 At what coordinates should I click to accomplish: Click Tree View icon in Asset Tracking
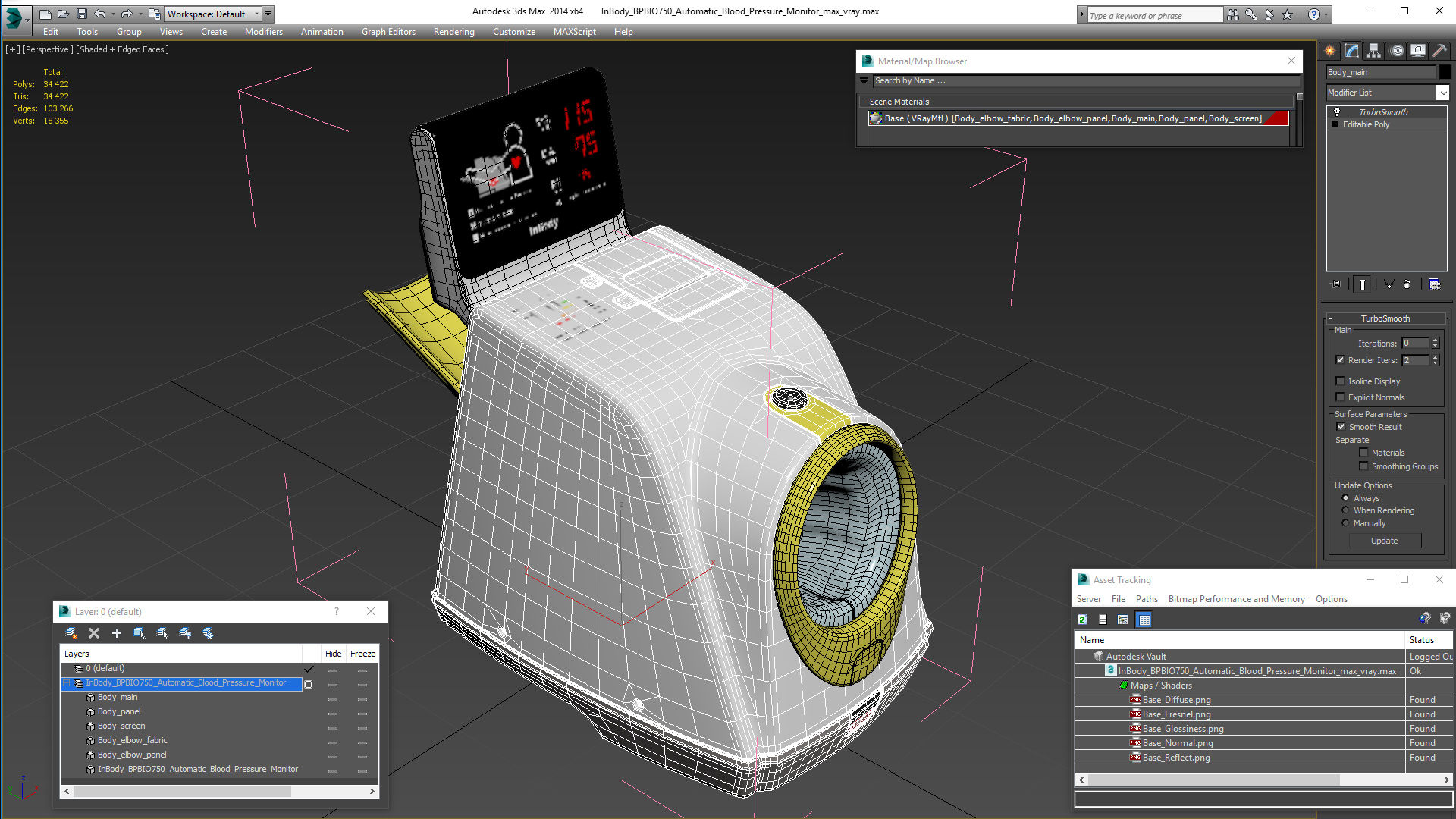[1123, 620]
